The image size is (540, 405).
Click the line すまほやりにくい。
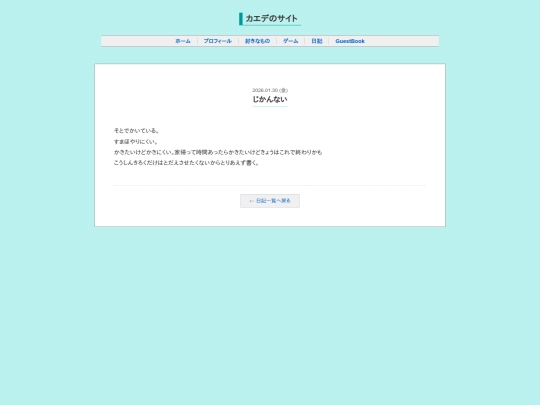click(136, 142)
